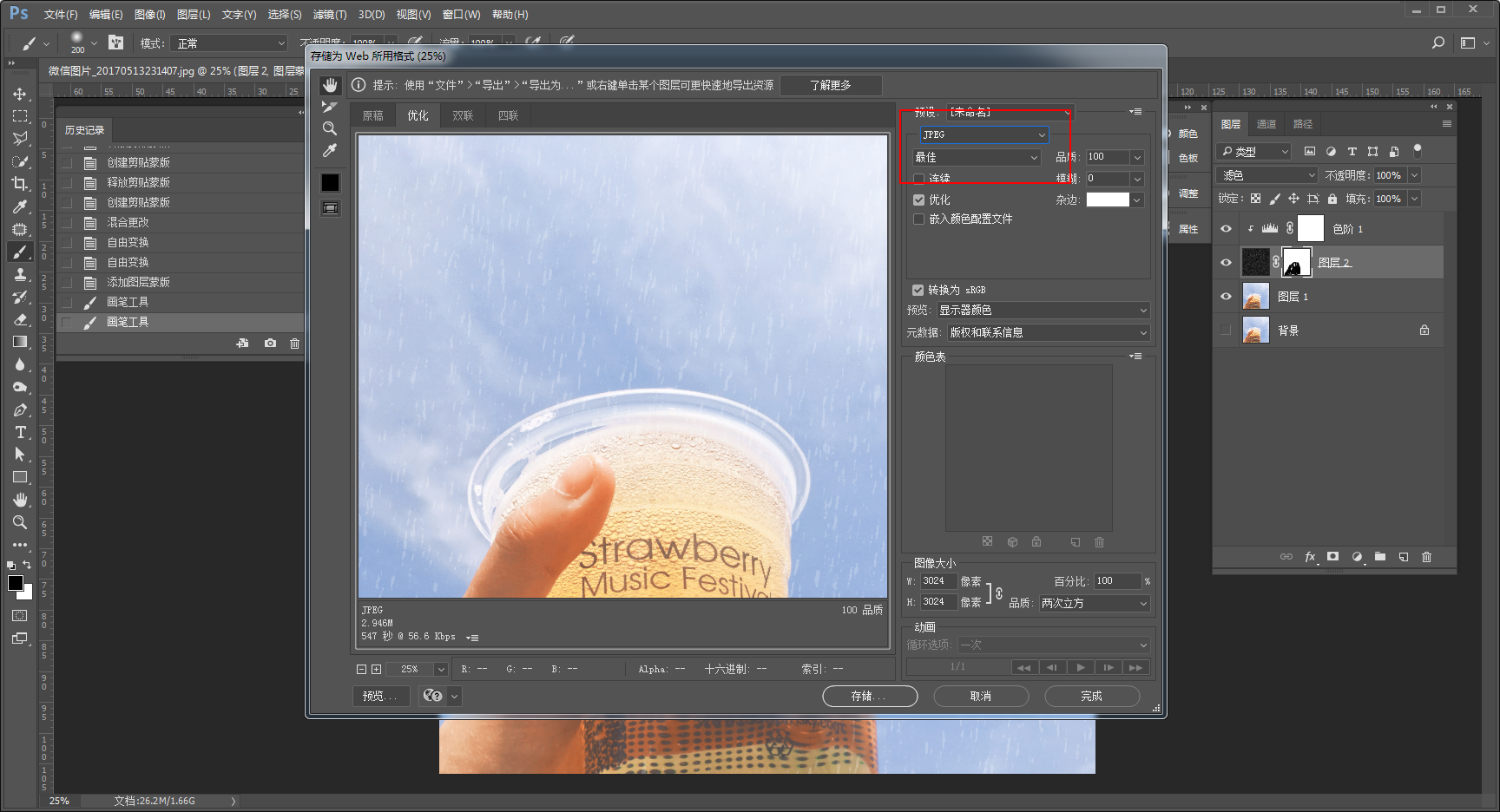The image size is (1500, 812).
Task: Create new snapshot in History panel
Action: coord(270,344)
